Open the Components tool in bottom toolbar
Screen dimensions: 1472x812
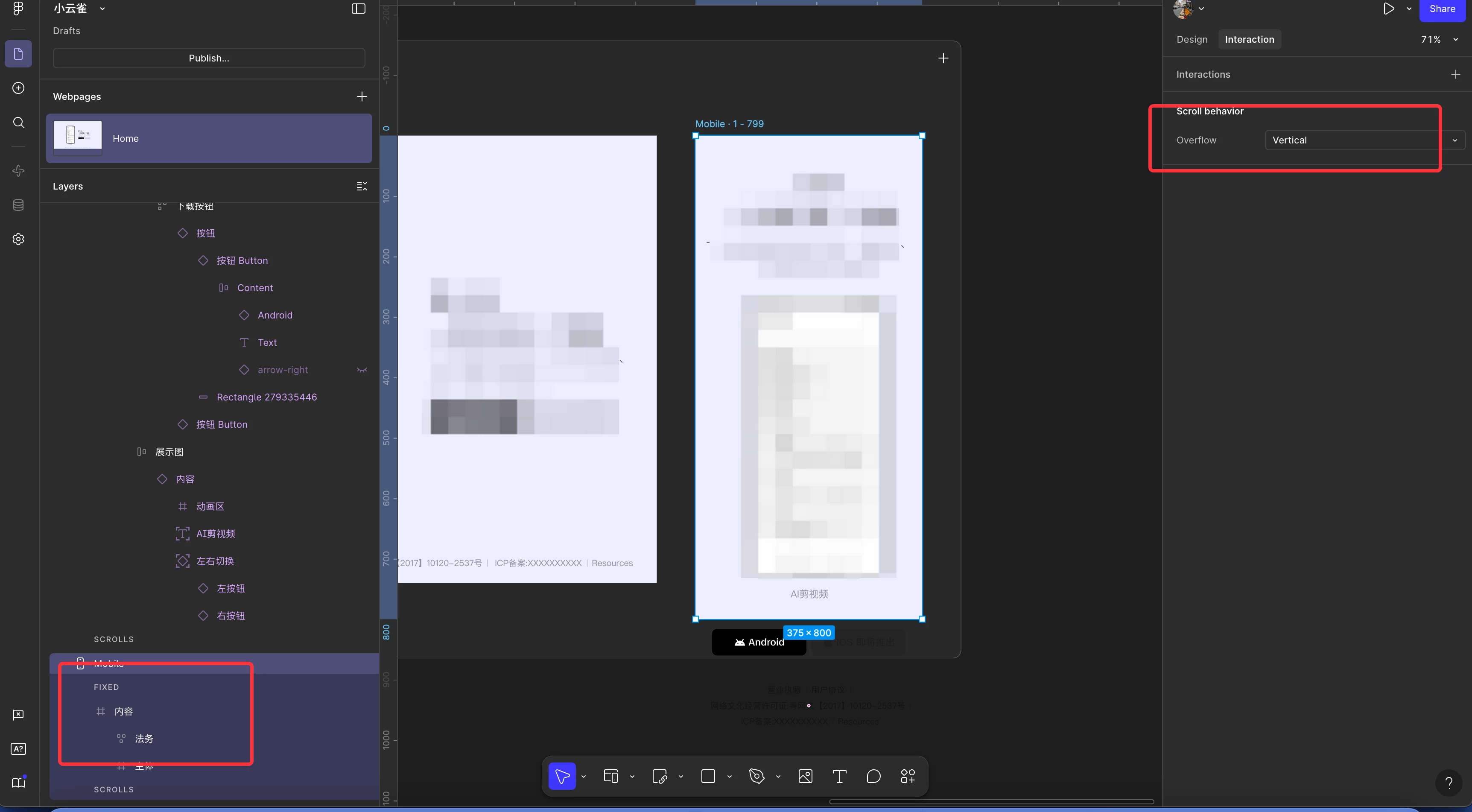pos(908,776)
